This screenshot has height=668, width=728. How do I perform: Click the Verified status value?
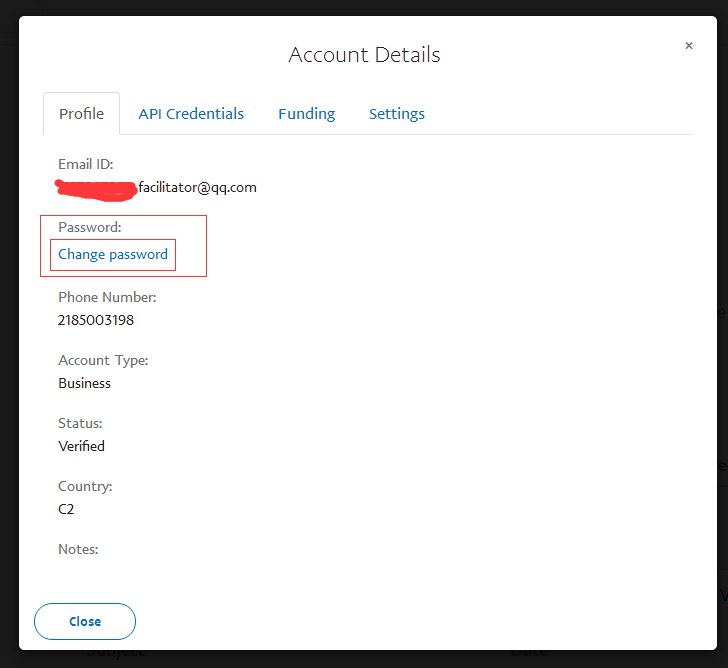pos(82,446)
